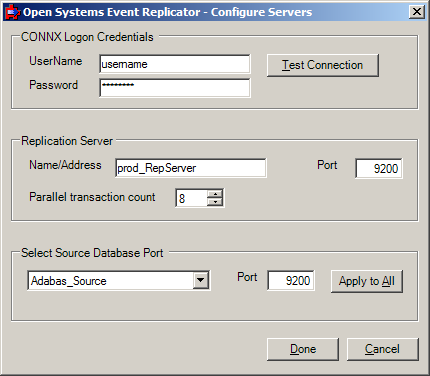Click the CONNX Logon Credentials group title
Viewport: 430px width, 376px height.
(x=87, y=37)
